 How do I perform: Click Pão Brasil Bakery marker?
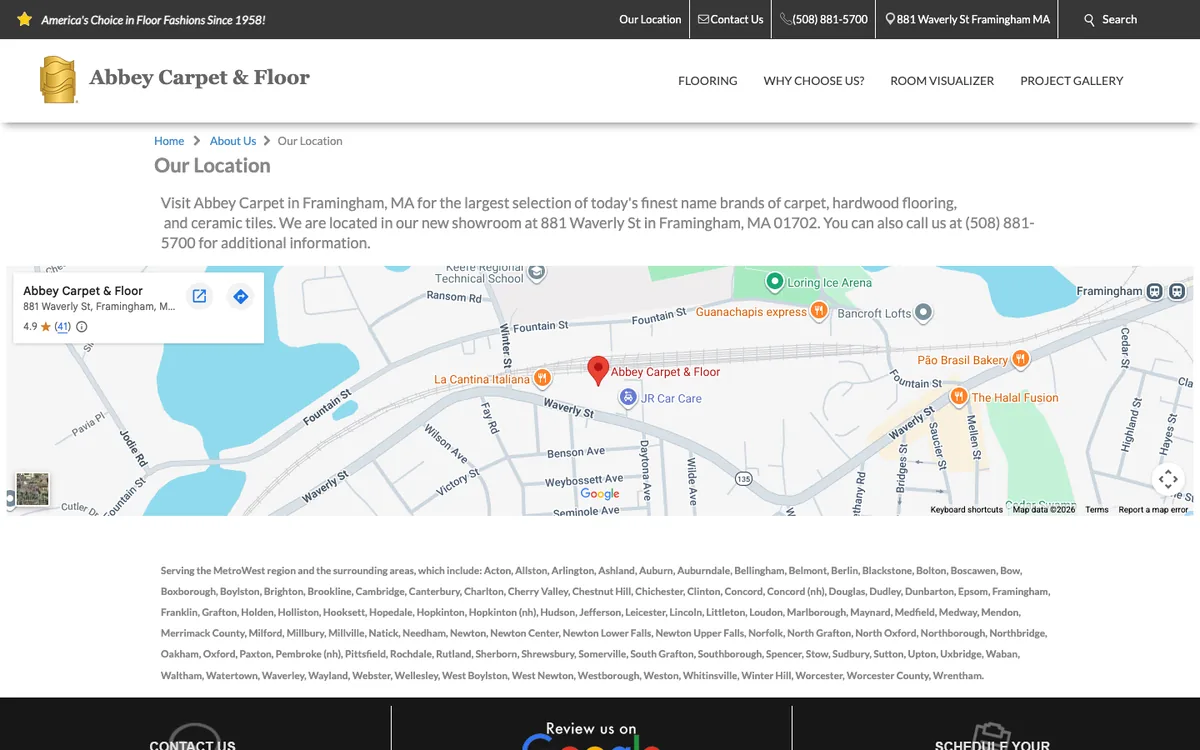point(1020,359)
